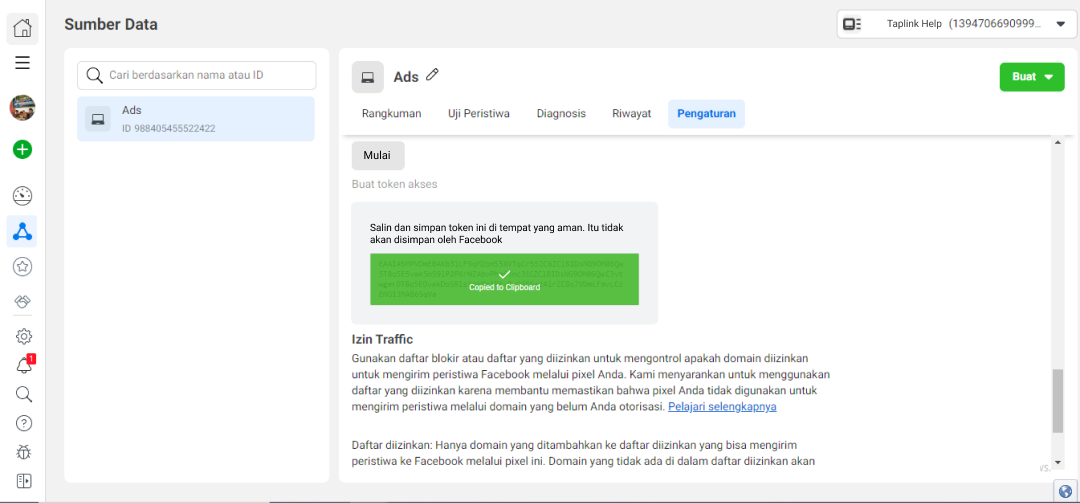
Task: Click the bug report icon
Action: pyautogui.click(x=23, y=452)
